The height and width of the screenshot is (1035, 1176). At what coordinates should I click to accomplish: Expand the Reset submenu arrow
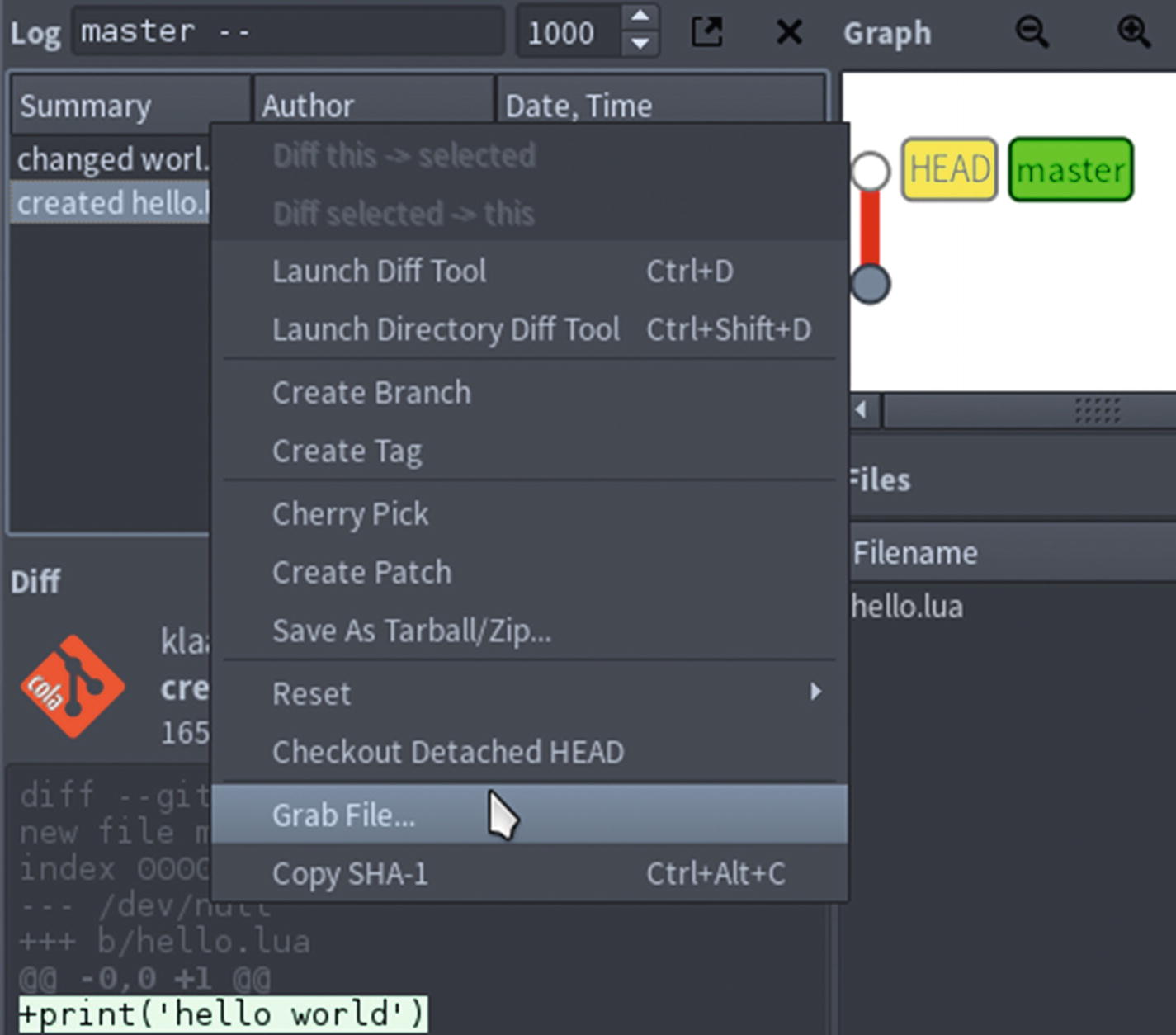(815, 692)
